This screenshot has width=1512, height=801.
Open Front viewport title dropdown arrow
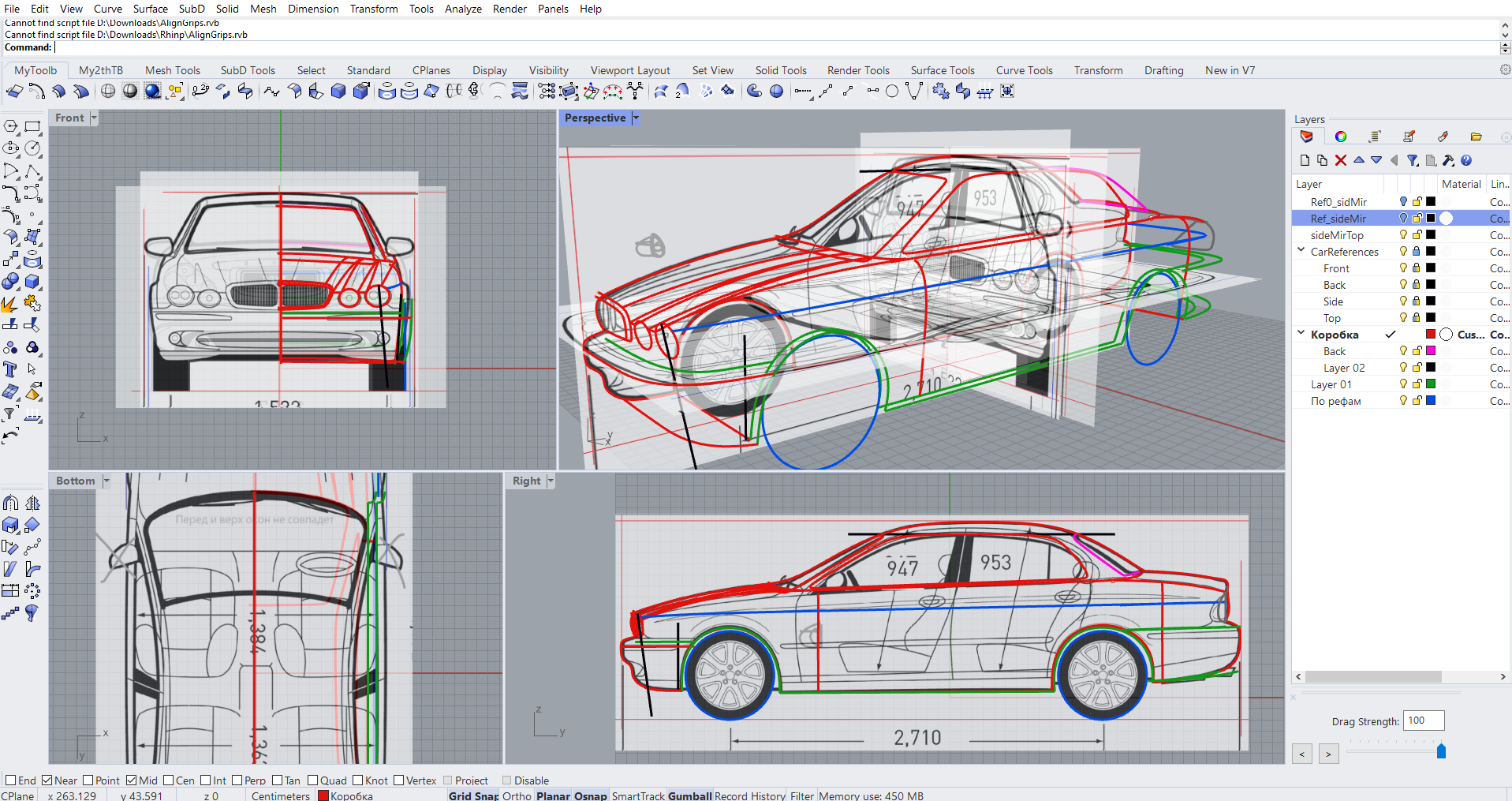(94, 118)
